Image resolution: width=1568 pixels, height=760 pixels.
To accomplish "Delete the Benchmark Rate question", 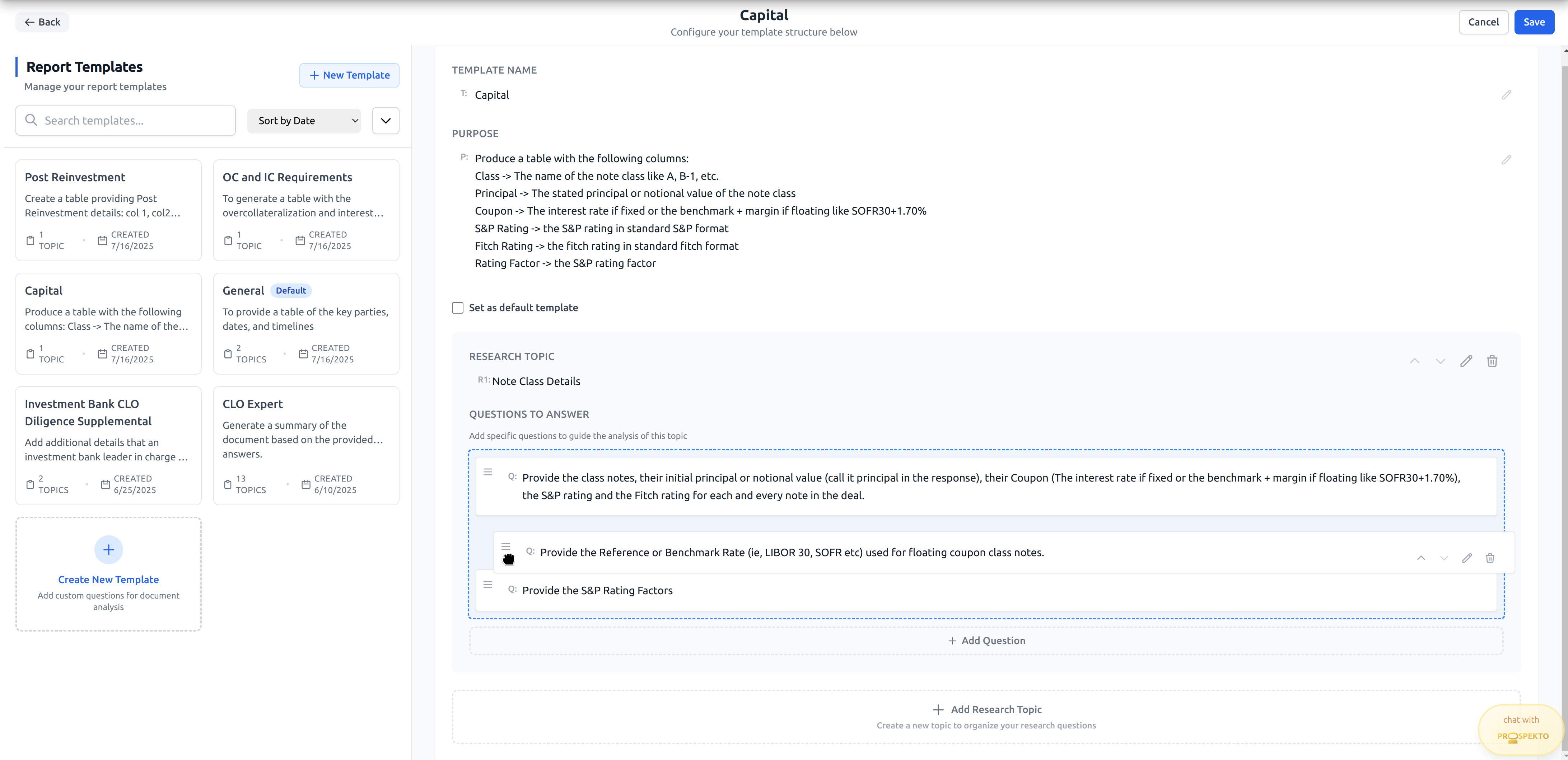I will [x=1489, y=558].
